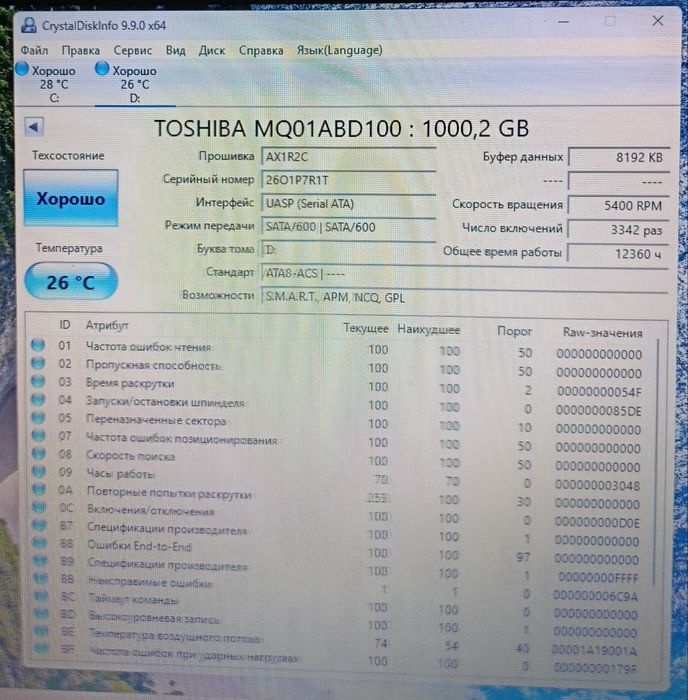Click the blue health indicator for disk C:

[x=22, y=69]
